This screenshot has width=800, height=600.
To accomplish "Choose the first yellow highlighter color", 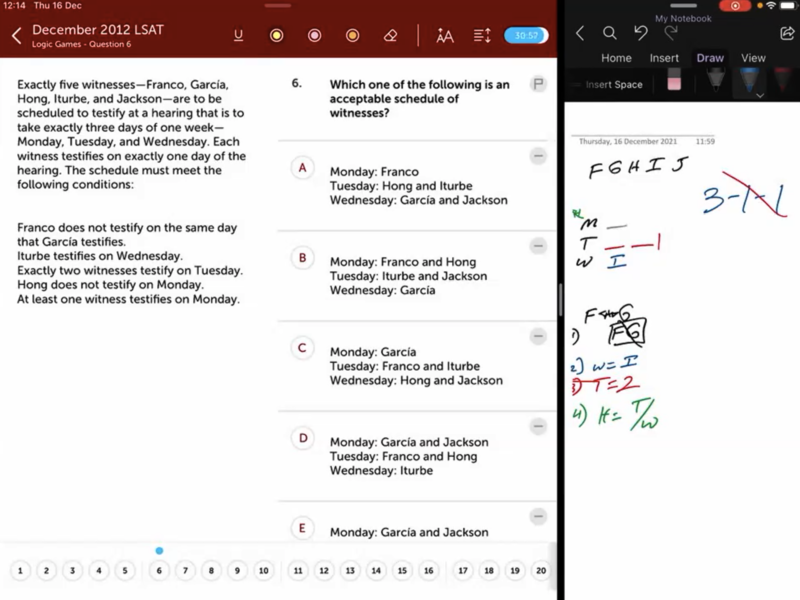I will 277,36.
